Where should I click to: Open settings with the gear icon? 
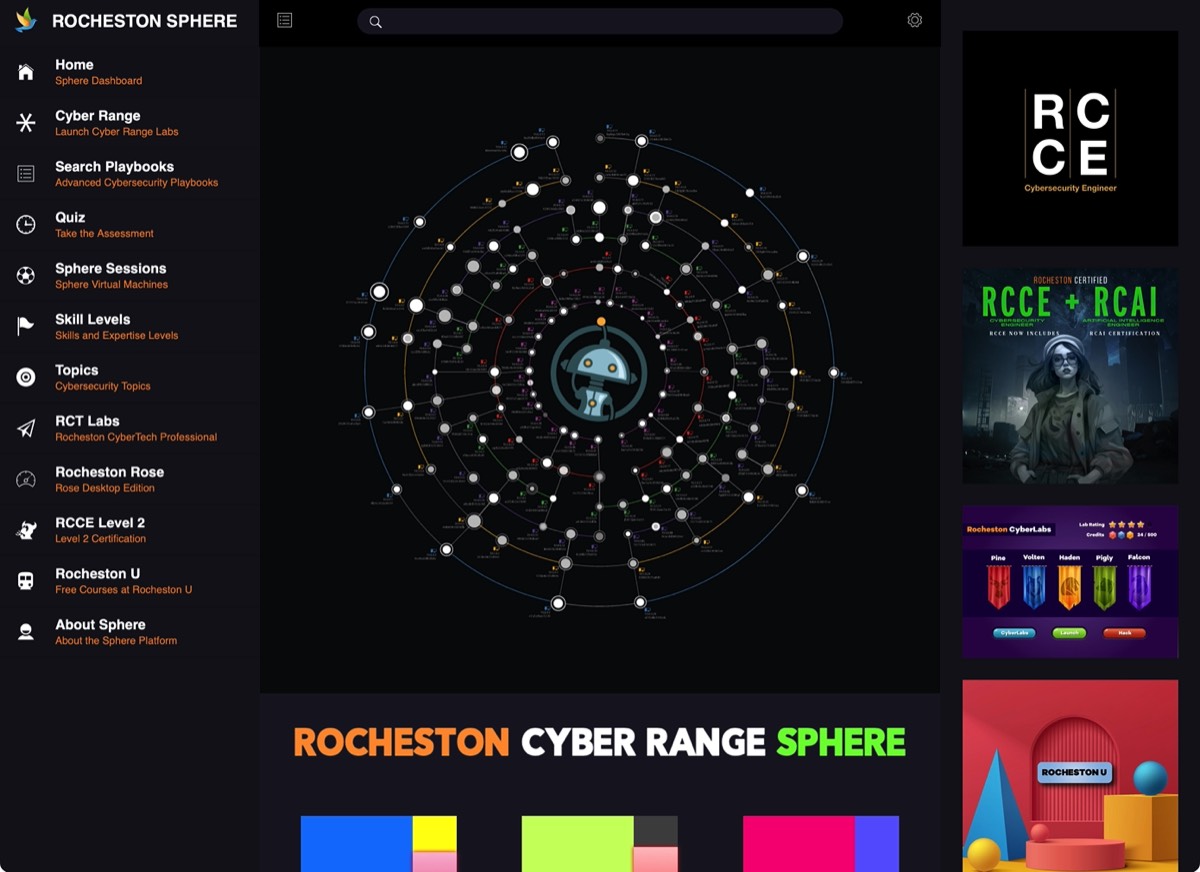point(914,20)
